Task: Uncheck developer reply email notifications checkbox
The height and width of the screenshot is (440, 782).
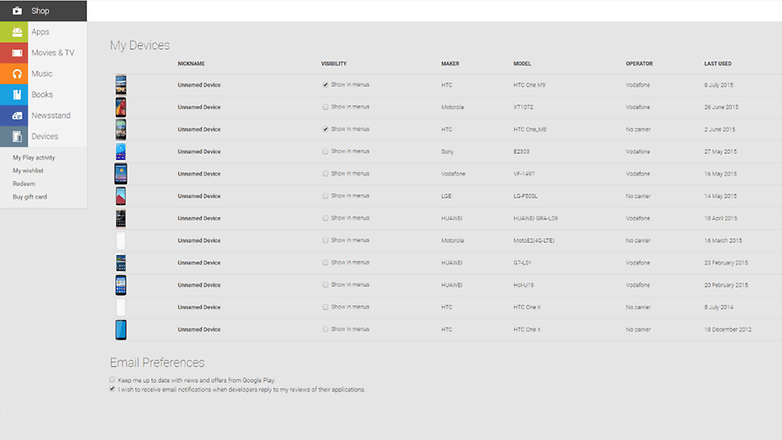Action: pyautogui.click(x=112, y=389)
